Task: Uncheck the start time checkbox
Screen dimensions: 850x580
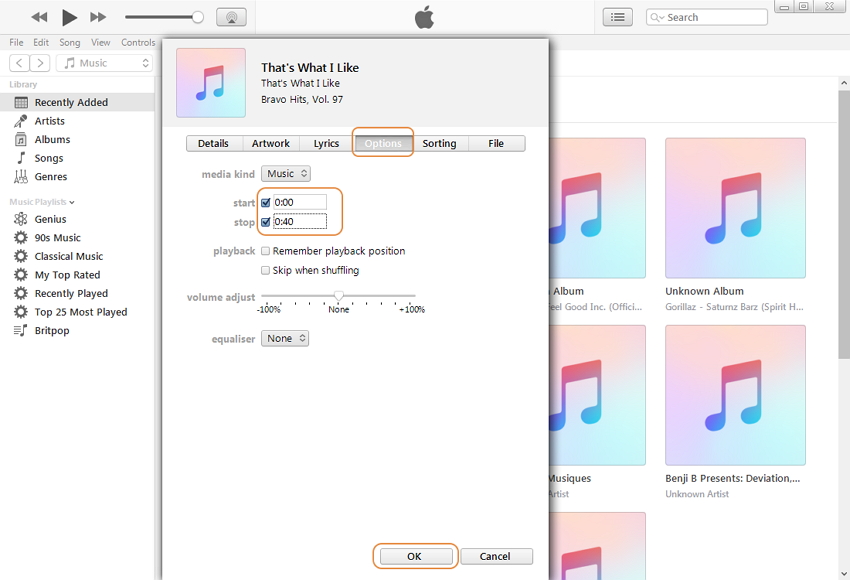Action: coord(266,203)
